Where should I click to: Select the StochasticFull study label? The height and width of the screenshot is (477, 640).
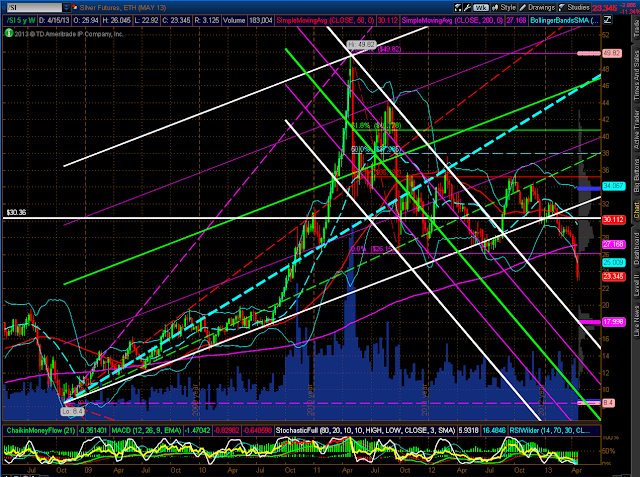pyautogui.click(x=365, y=430)
